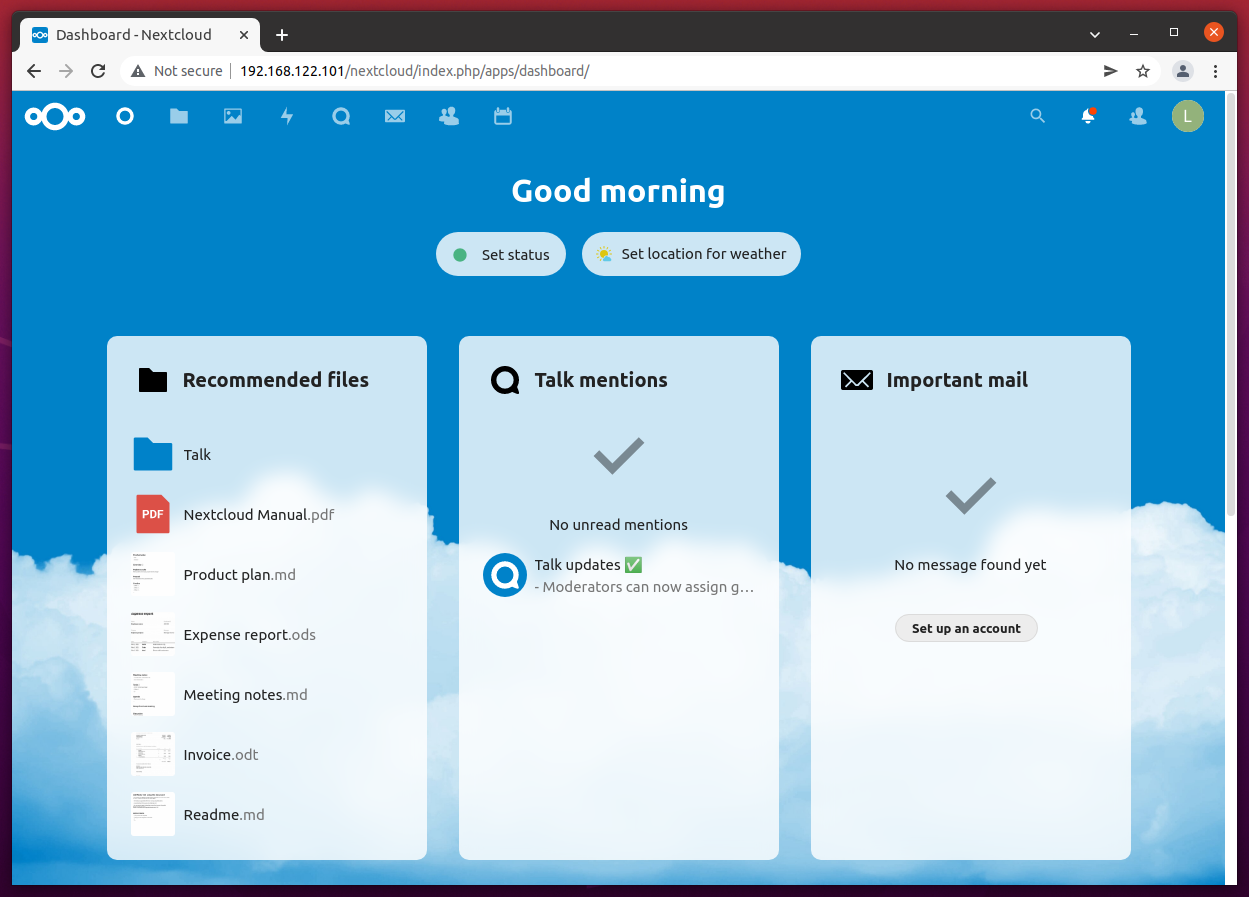Click the Expense report thumbnail
The width and height of the screenshot is (1249, 897).
coord(153,634)
